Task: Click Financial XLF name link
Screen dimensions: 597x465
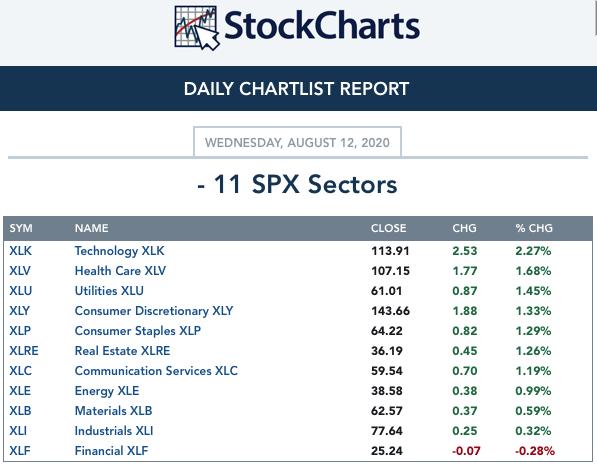Action: pyautogui.click(x=111, y=451)
